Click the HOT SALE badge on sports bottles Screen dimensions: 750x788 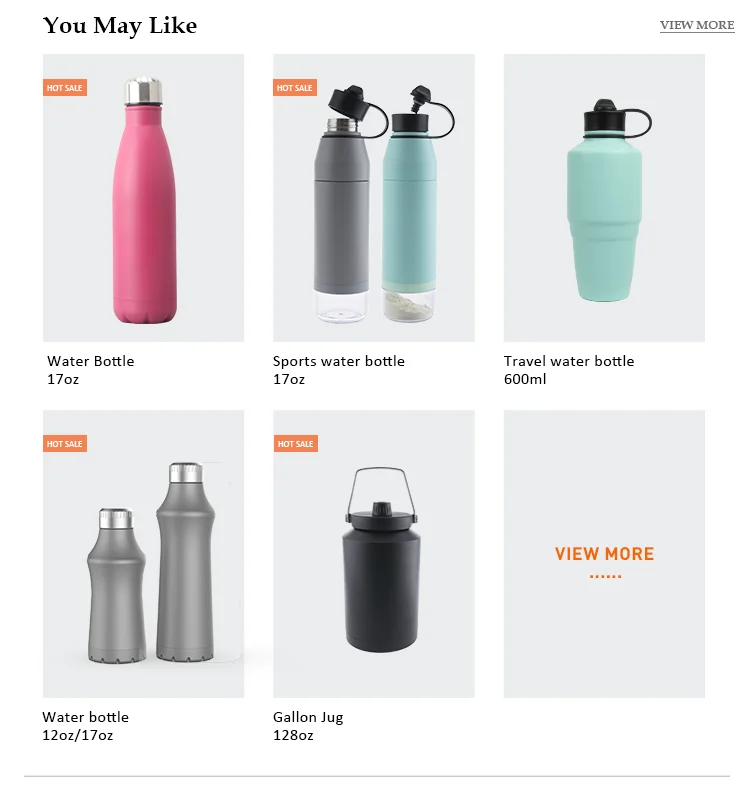point(295,87)
